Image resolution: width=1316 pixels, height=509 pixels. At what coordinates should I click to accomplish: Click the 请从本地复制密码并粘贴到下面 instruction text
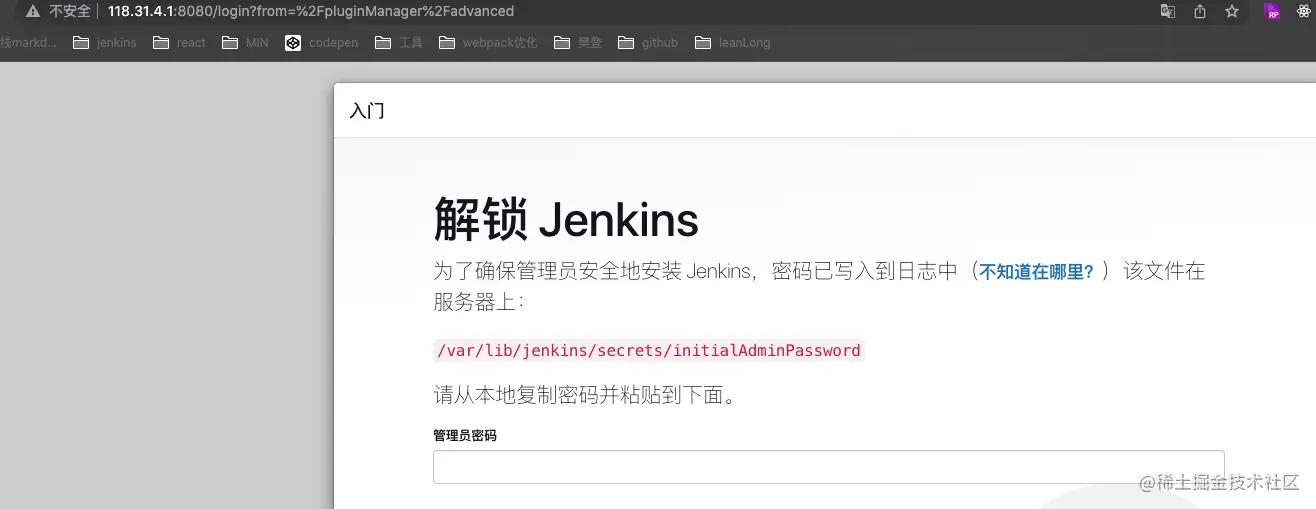coord(588,395)
